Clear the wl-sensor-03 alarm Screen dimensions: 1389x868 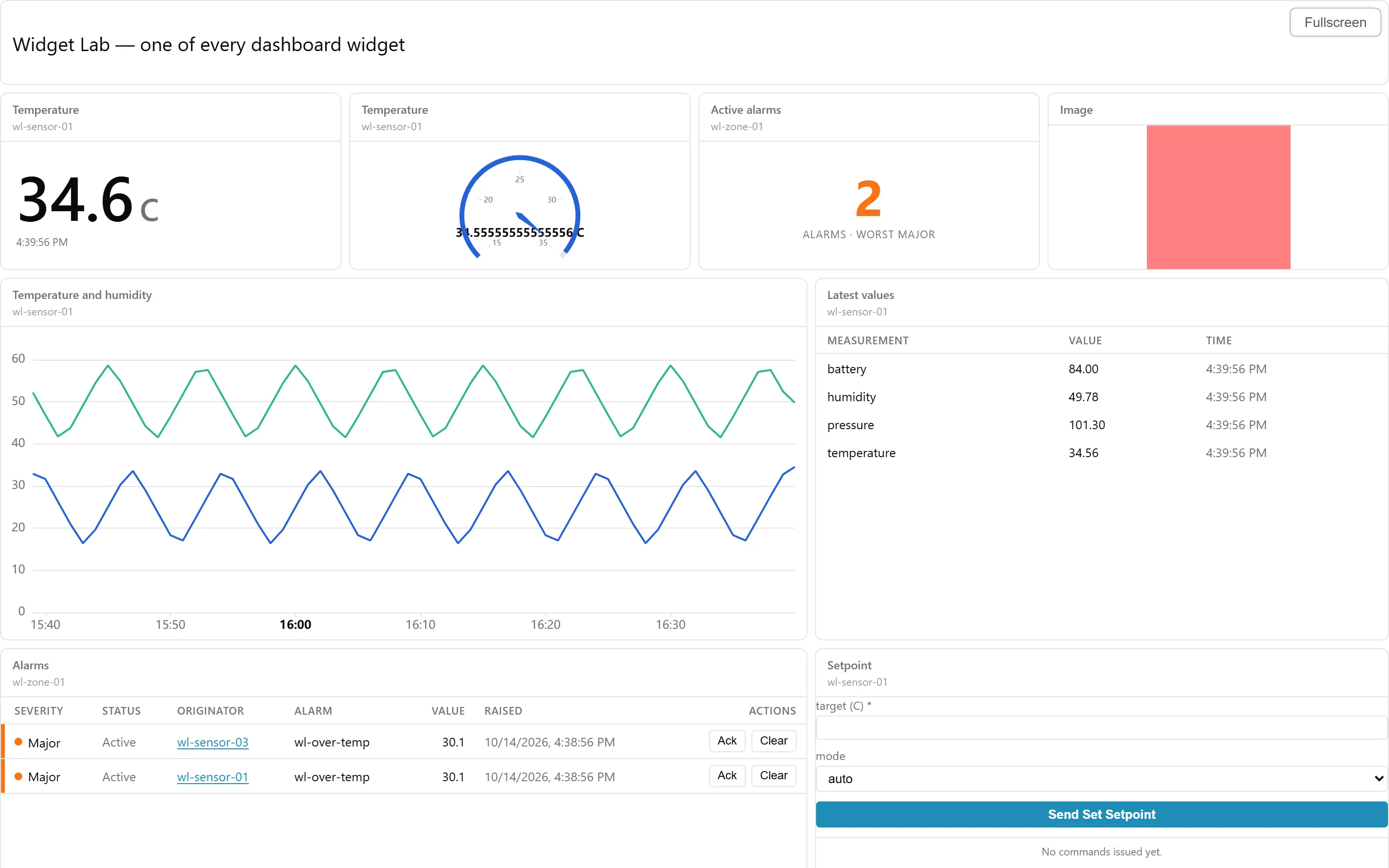click(773, 741)
